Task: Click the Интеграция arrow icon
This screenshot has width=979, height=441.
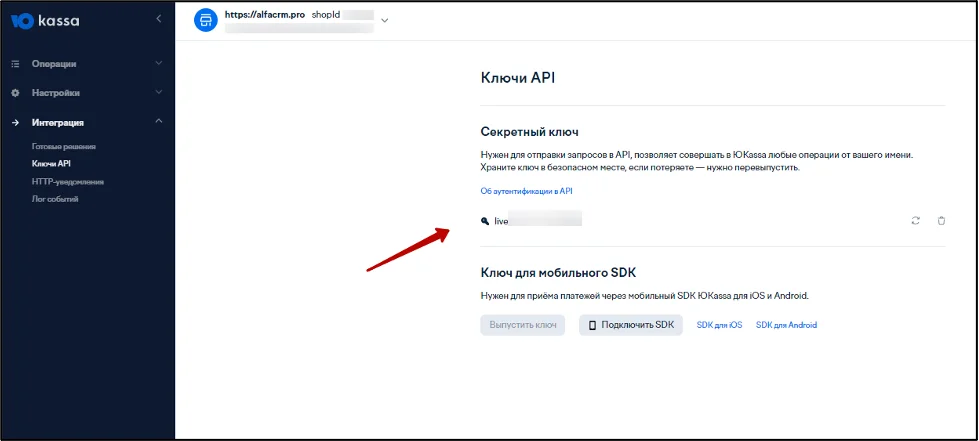Action: pyautogui.click(x=16, y=122)
